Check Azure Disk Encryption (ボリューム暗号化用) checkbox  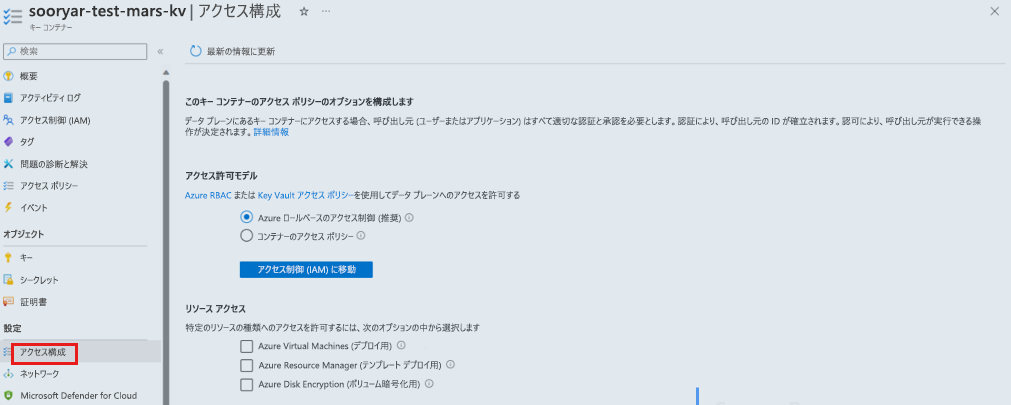click(246, 384)
